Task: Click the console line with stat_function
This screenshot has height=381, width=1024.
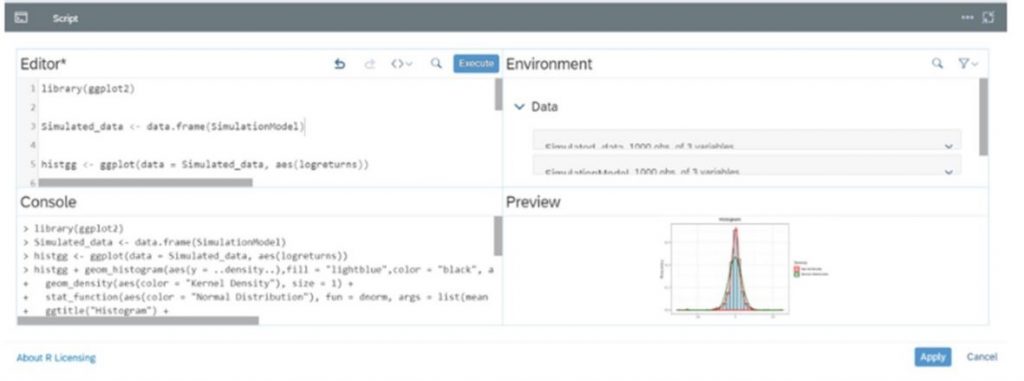Action: point(266,297)
